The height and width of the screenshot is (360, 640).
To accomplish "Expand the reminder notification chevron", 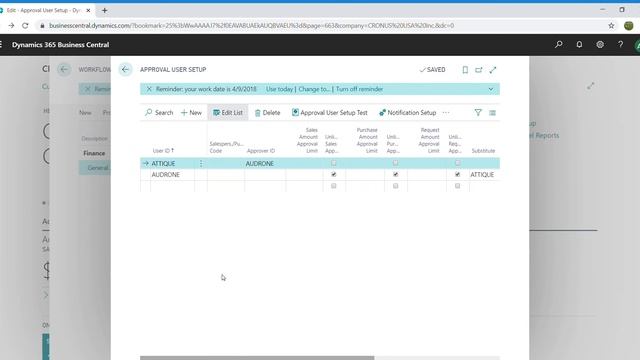I will click(x=491, y=89).
